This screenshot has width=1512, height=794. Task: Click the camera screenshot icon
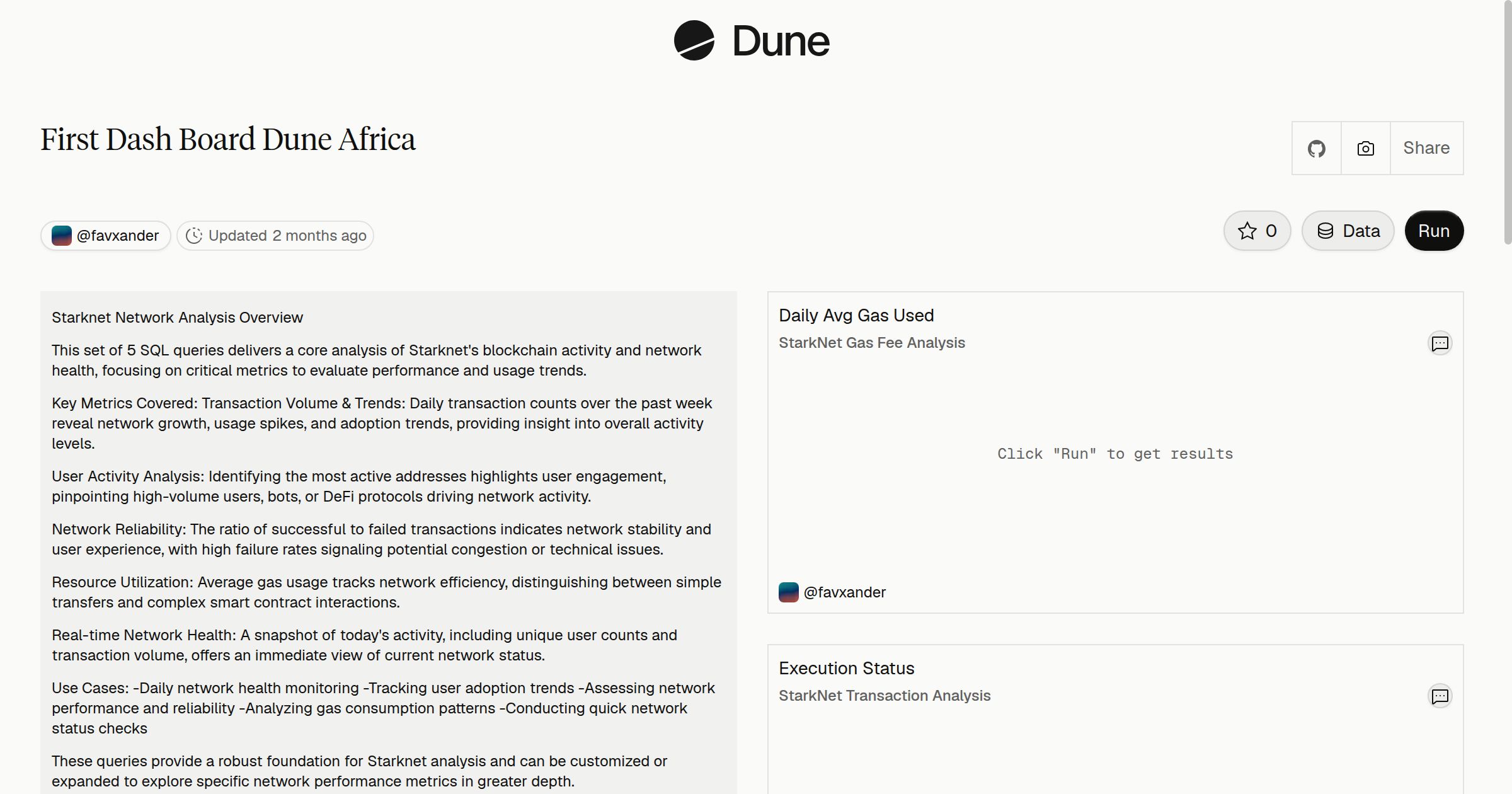point(1366,148)
